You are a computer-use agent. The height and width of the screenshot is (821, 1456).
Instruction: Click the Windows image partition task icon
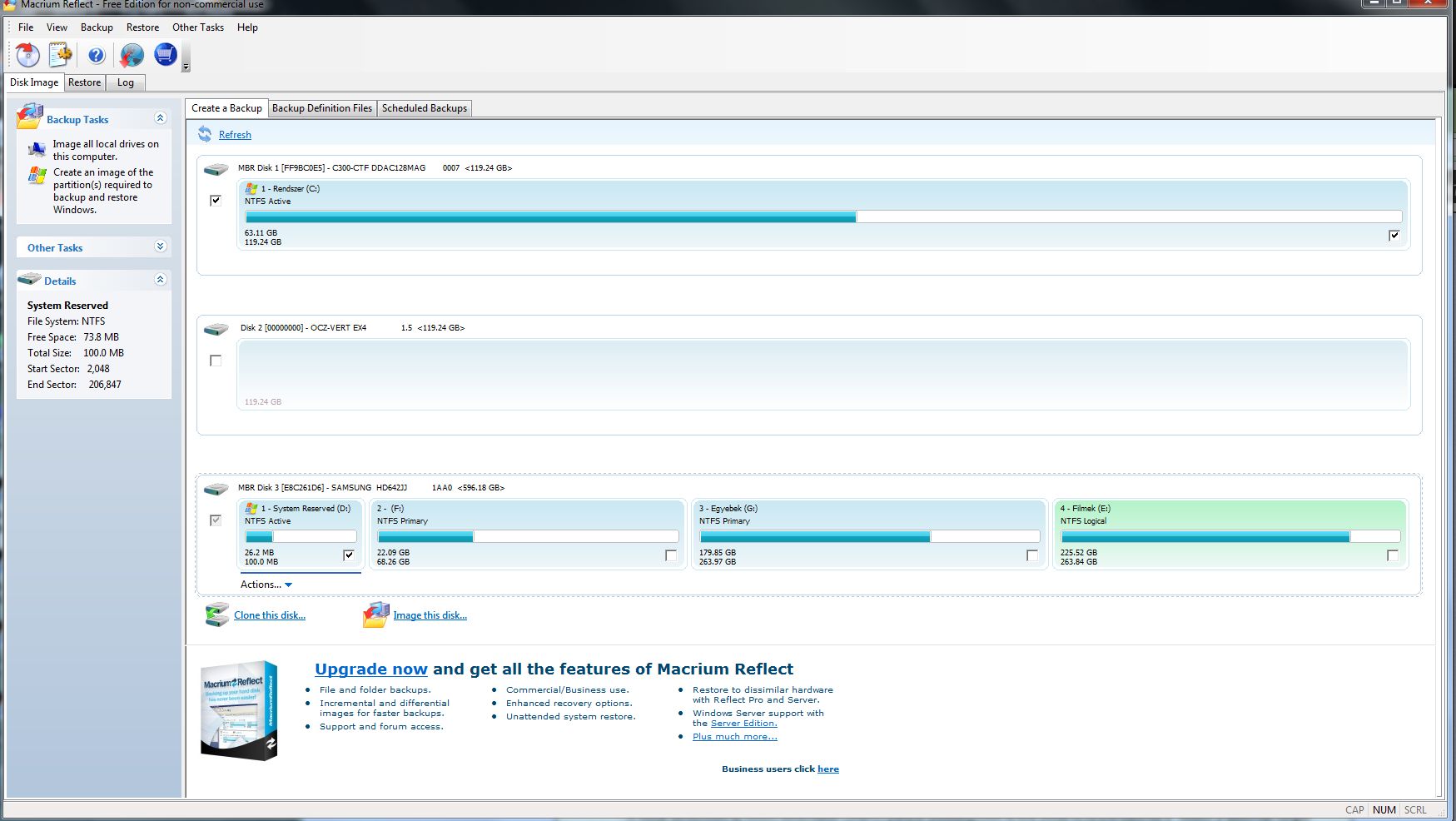(x=37, y=175)
